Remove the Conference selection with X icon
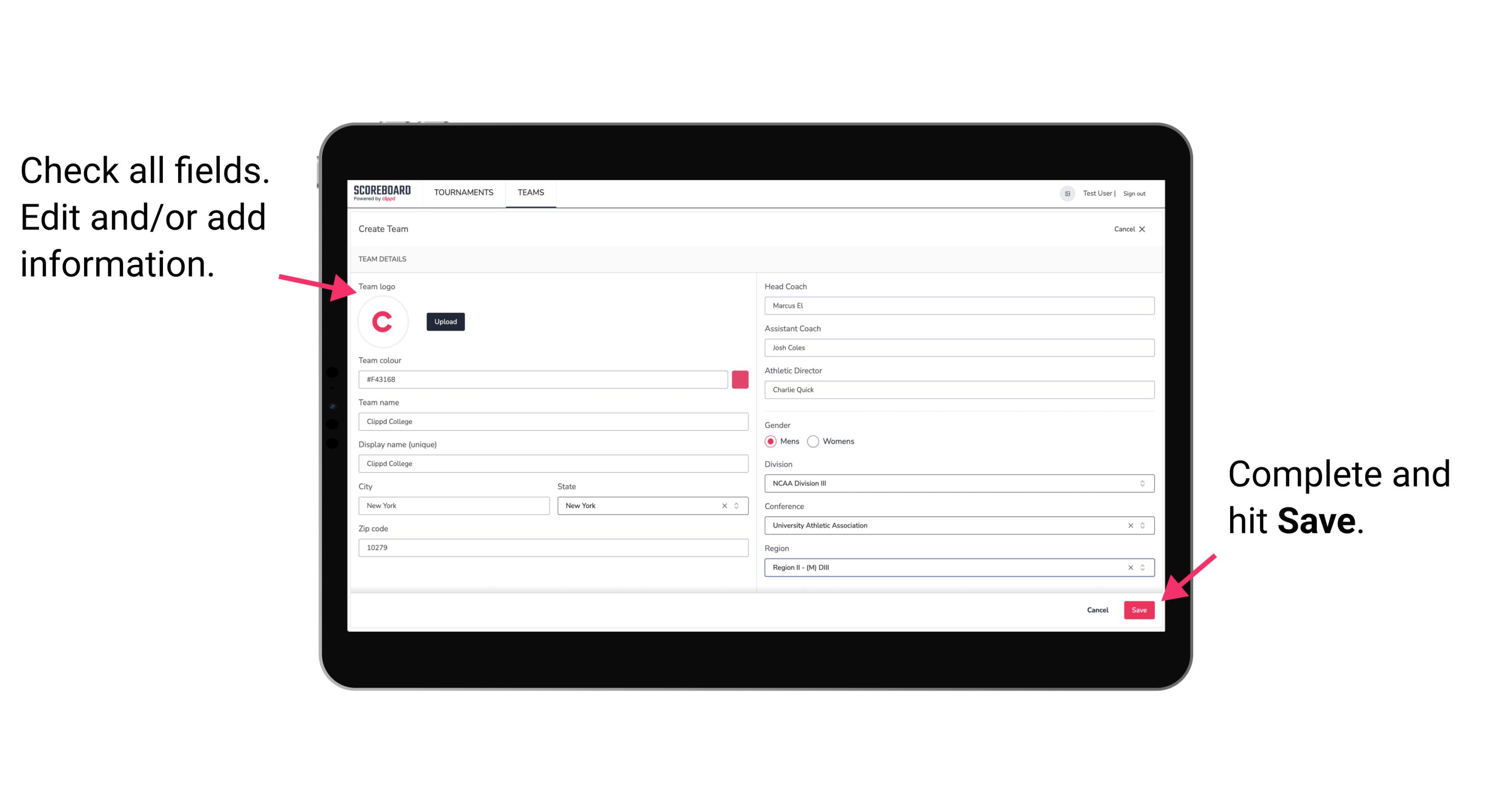 pos(1129,525)
